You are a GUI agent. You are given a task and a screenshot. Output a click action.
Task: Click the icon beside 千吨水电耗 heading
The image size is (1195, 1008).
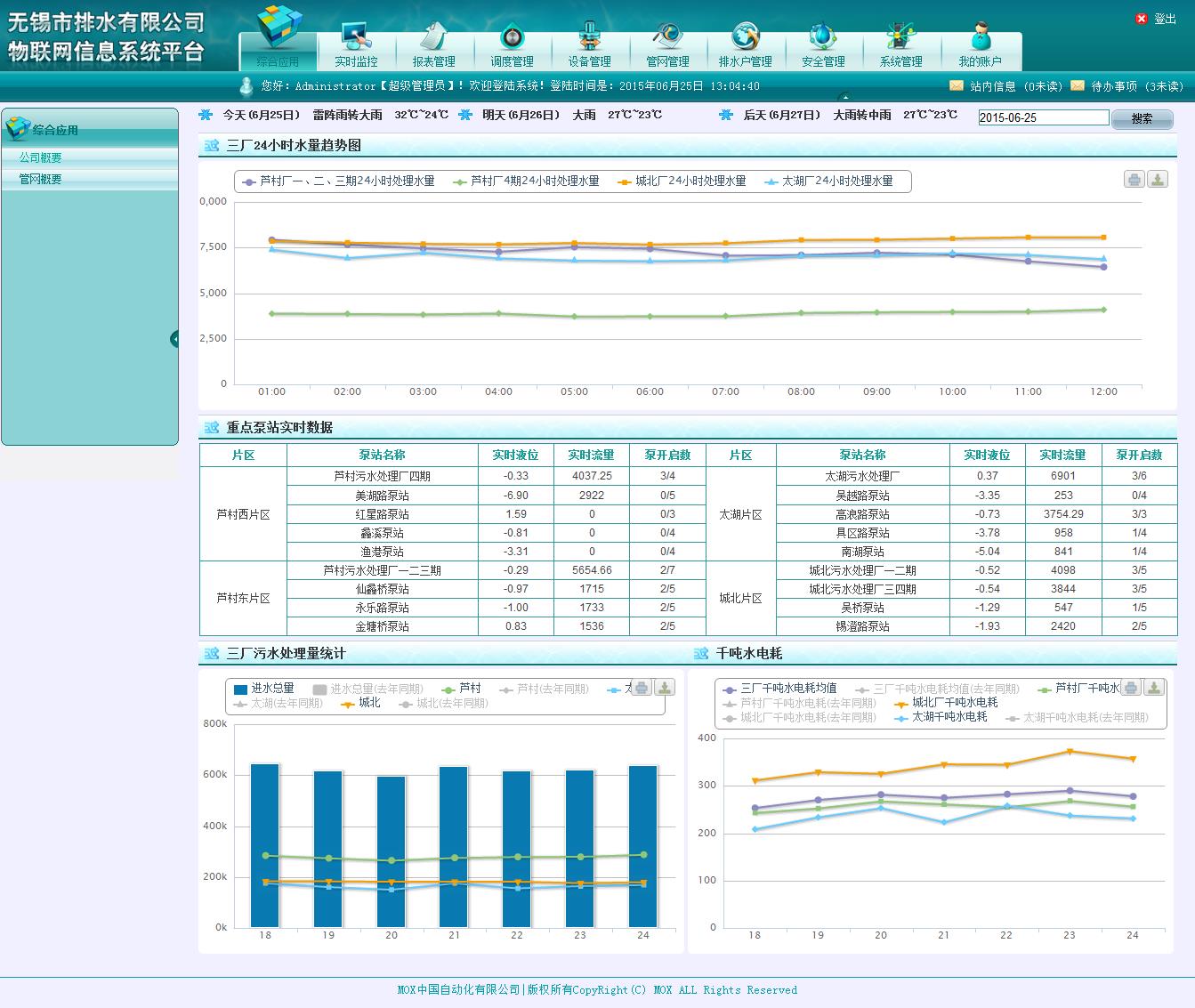pyautogui.click(x=701, y=654)
